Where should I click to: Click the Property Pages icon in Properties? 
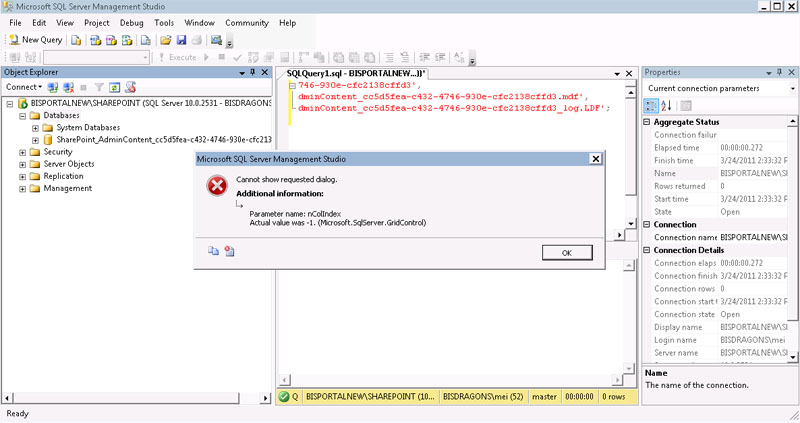click(686, 106)
